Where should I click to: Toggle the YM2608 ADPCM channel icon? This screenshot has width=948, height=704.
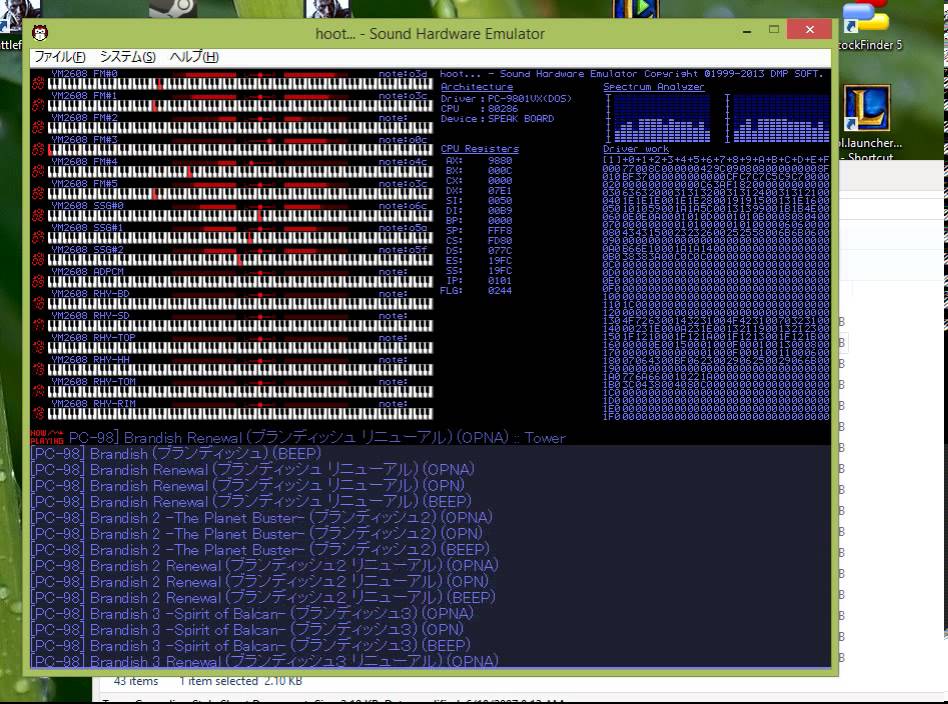click(x=39, y=281)
